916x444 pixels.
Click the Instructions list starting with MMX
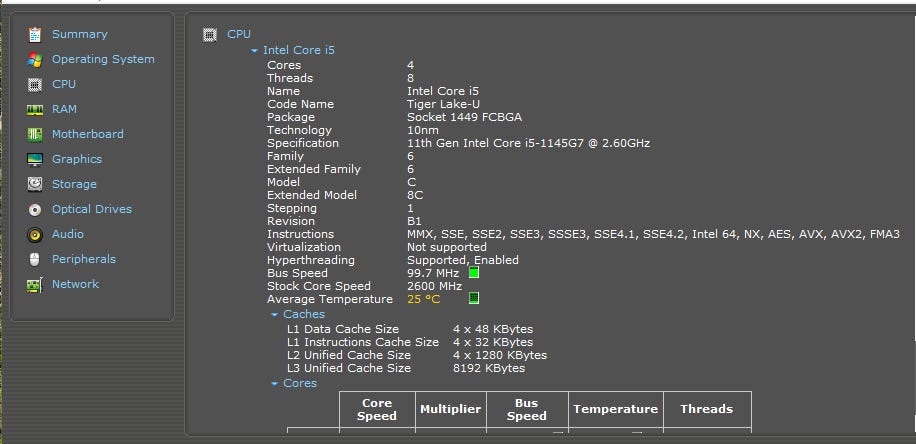(x=653, y=234)
